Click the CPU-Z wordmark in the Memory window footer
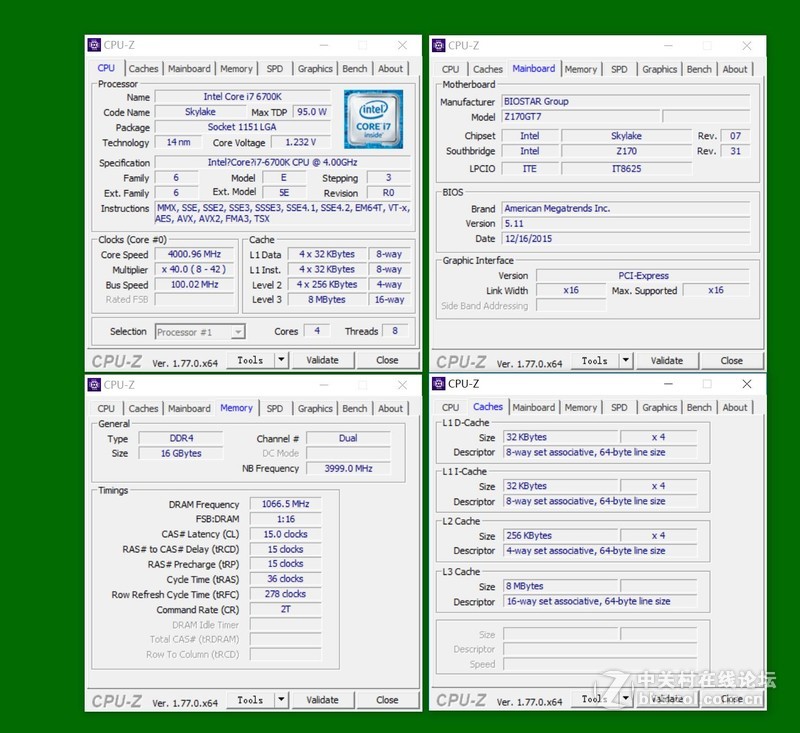This screenshot has width=800, height=733. click(x=118, y=700)
